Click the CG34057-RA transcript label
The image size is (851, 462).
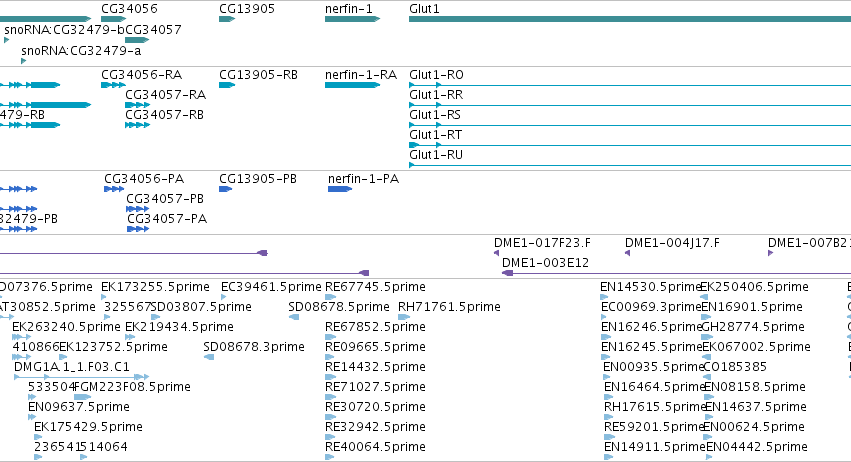(x=166, y=95)
